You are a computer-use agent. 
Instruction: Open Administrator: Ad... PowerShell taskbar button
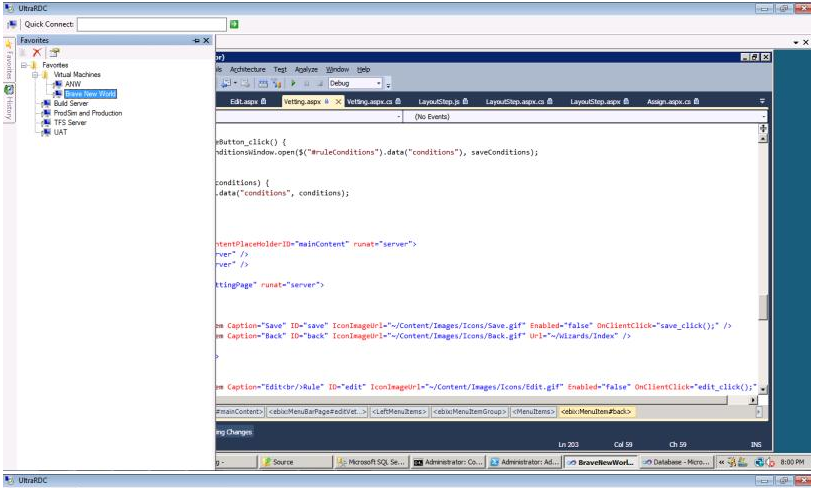[x=524, y=461]
